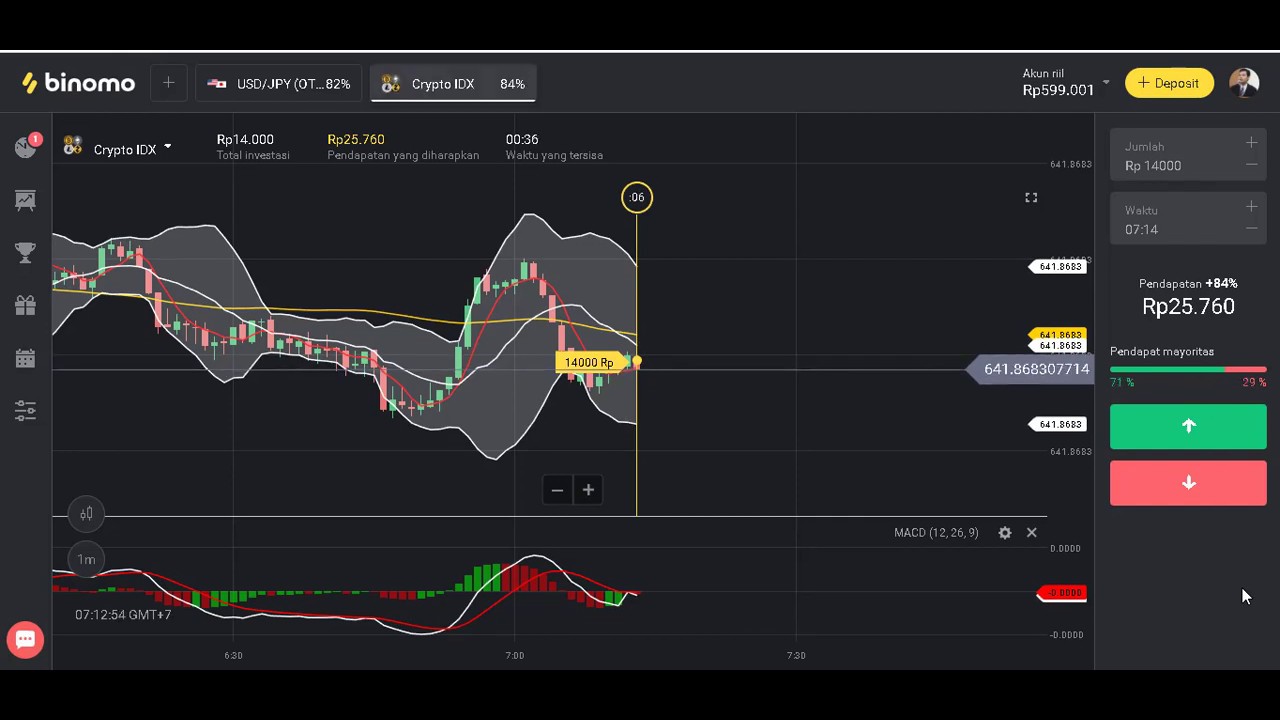
Task: Increase the Jumlah amount with plus
Action: (x=1251, y=143)
